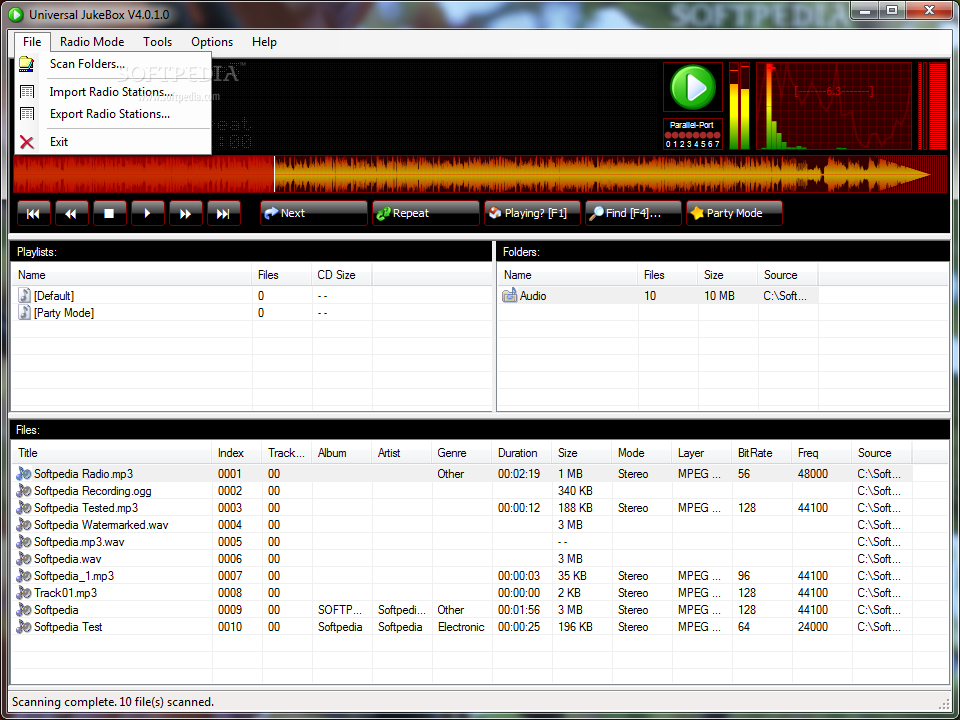The height and width of the screenshot is (720, 960).
Task: Select Exit in the File menu
Action: click(x=113, y=142)
